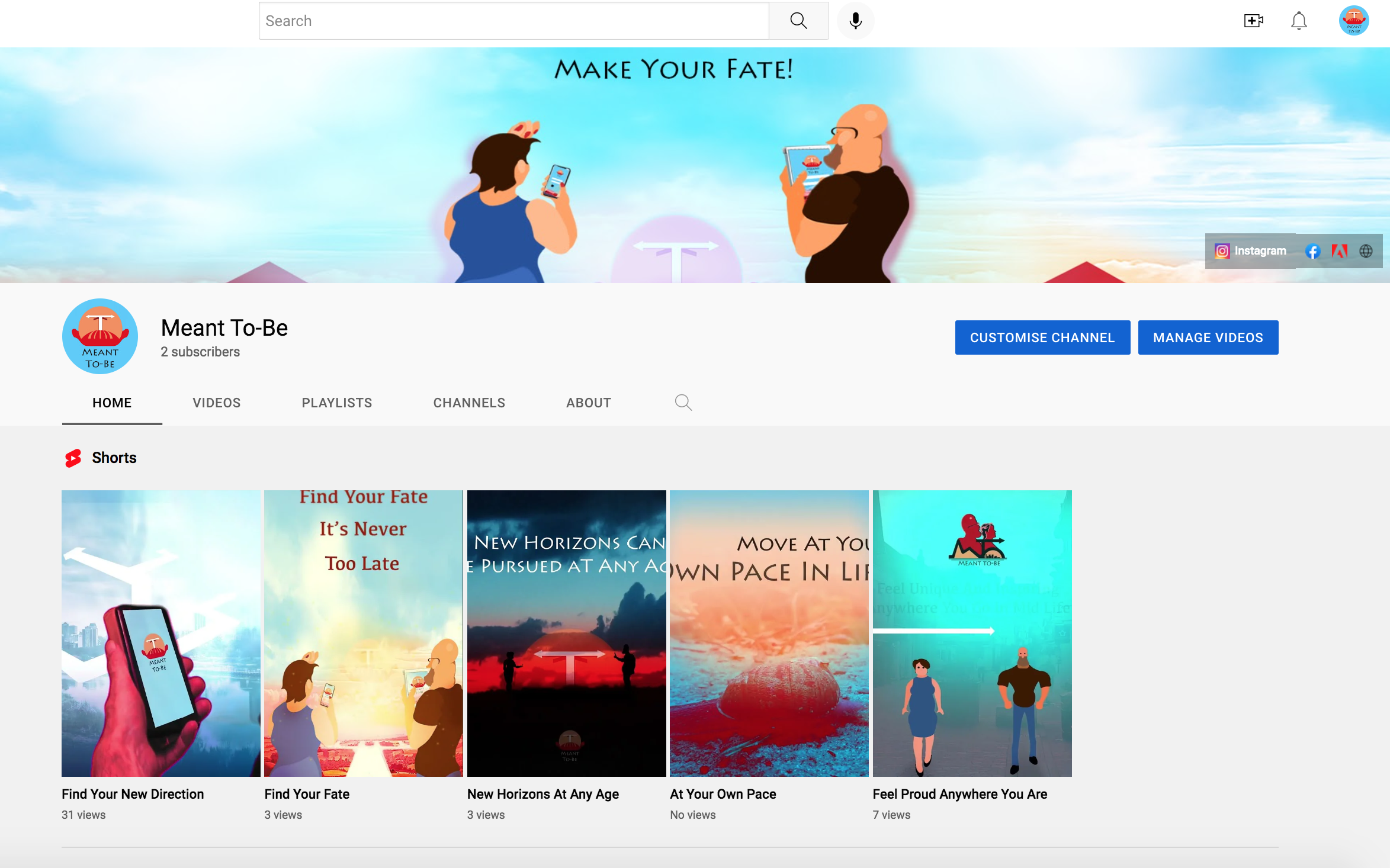Click the Manage Videos button
Image resolution: width=1390 pixels, height=868 pixels.
(x=1208, y=337)
